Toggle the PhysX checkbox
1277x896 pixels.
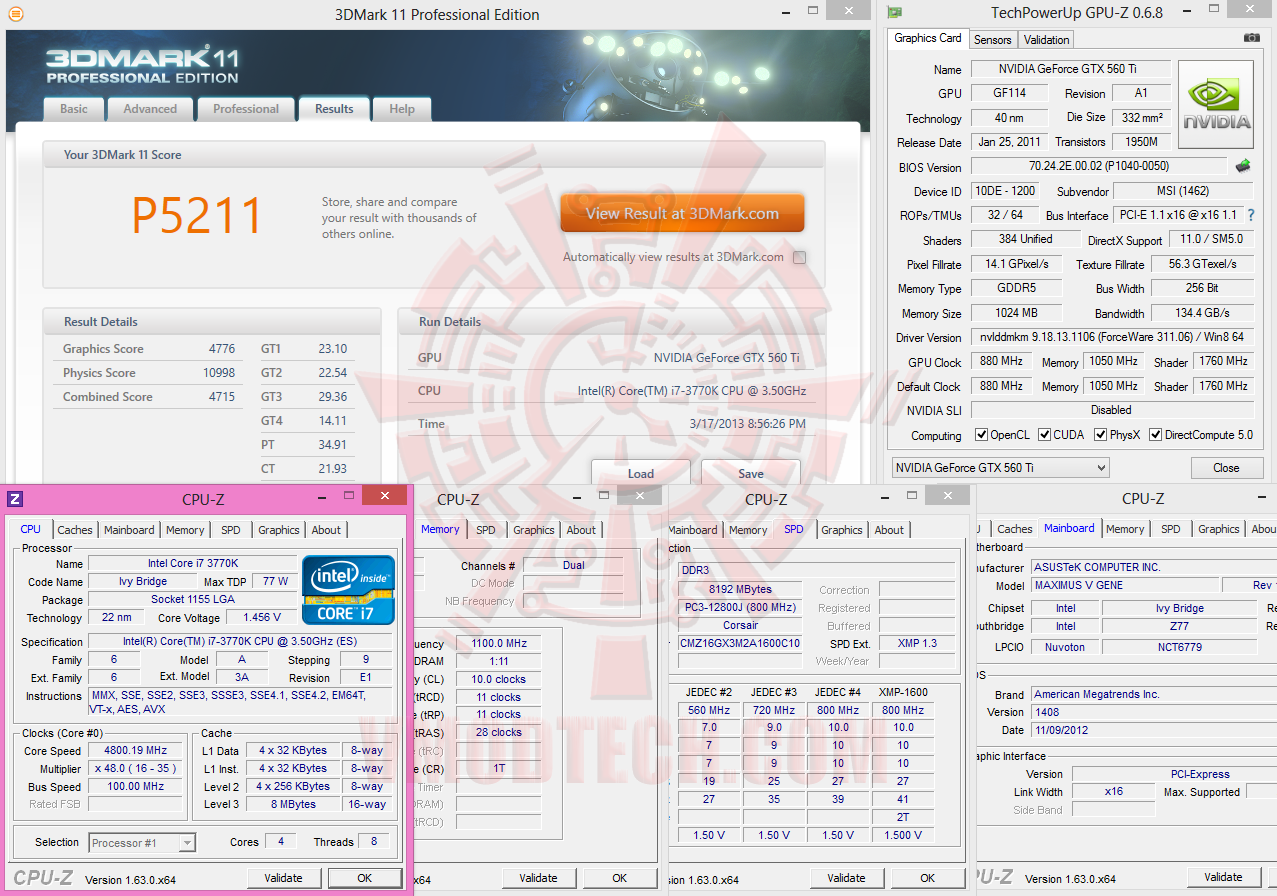click(x=1101, y=435)
